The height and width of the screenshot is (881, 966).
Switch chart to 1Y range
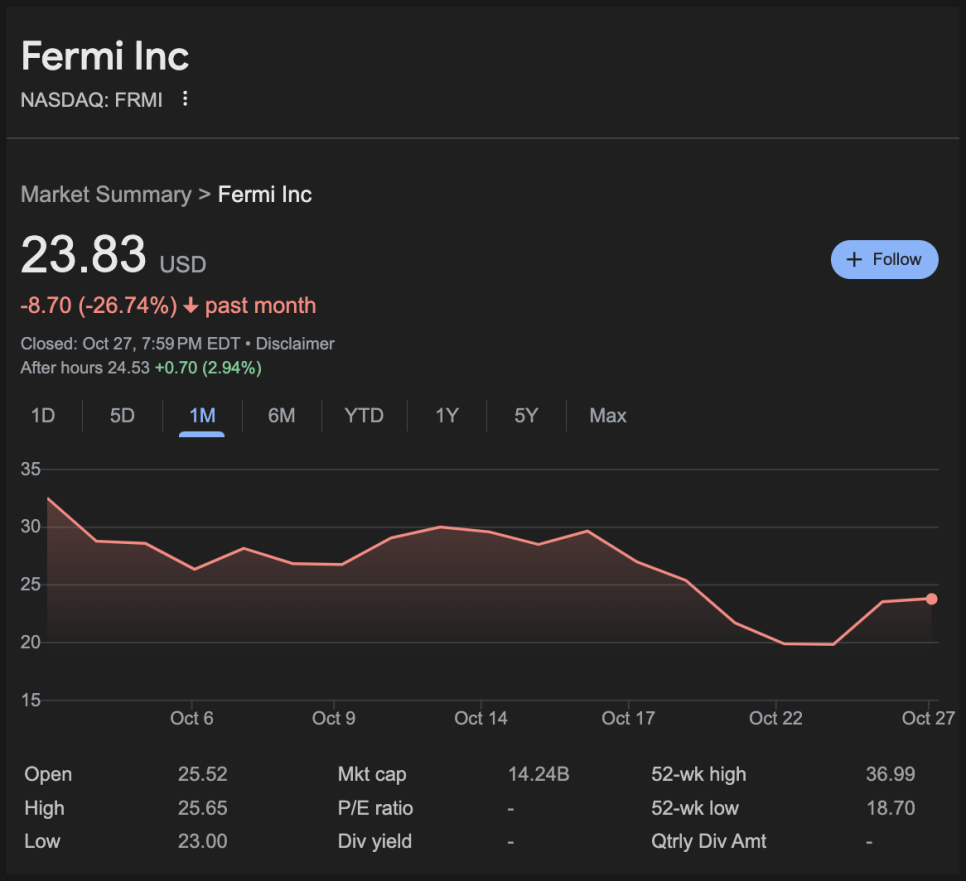446,415
